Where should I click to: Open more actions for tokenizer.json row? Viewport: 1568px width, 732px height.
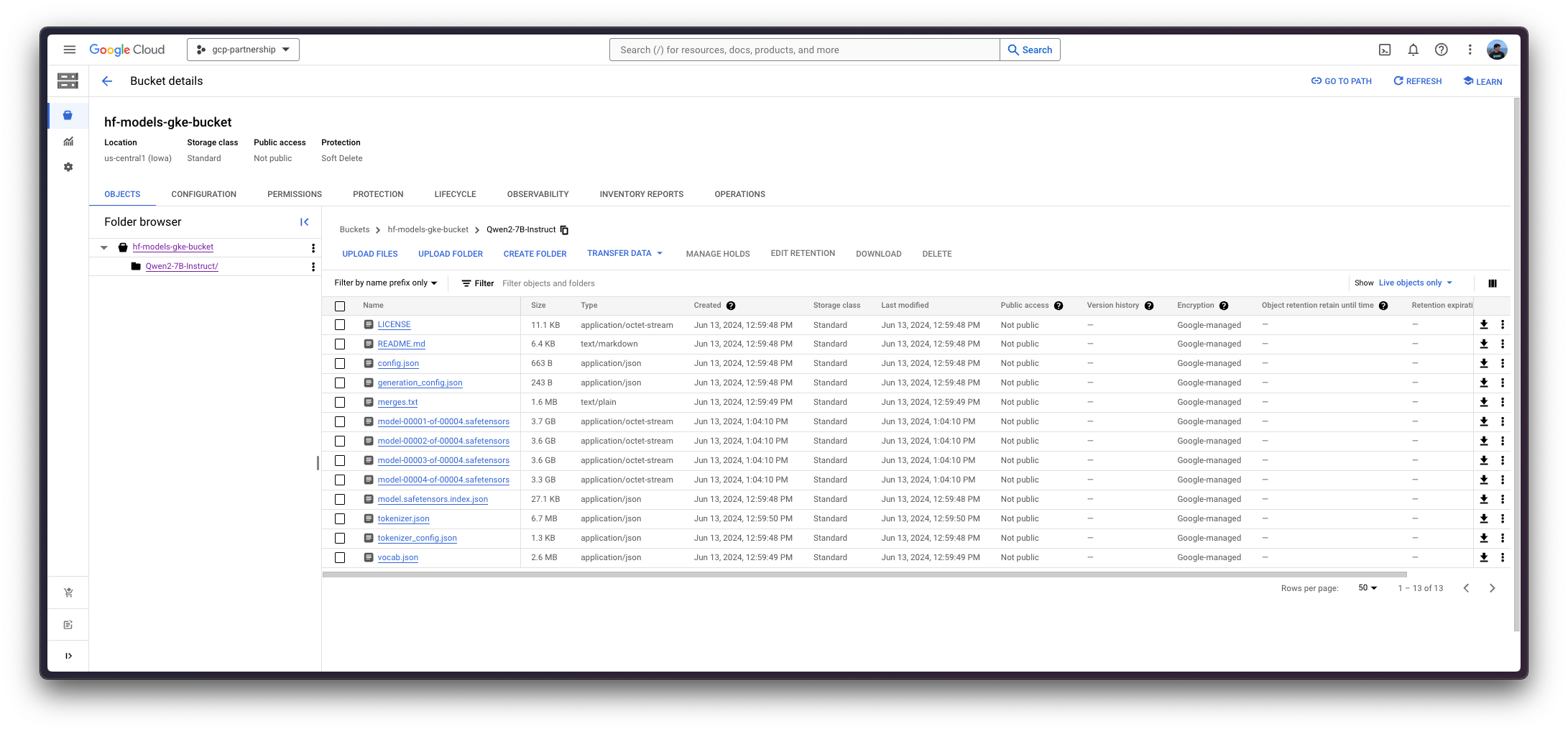coord(1503,519)
